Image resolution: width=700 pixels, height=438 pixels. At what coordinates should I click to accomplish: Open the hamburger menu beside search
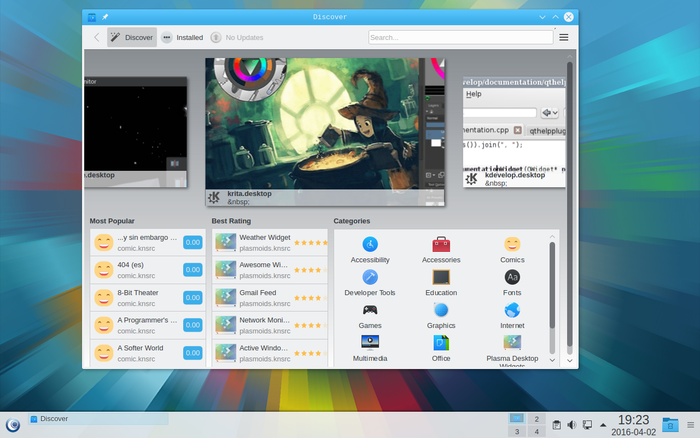tap(564, 37)
